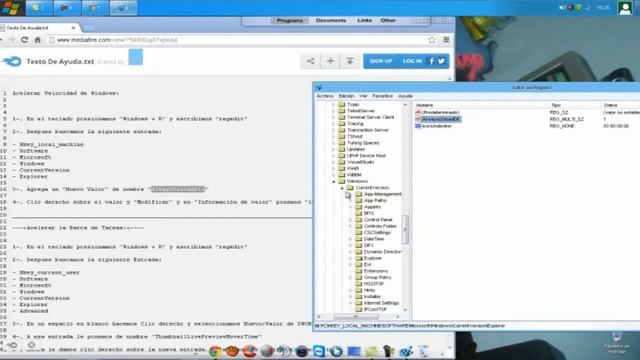Expand the Internet Settings registry key

tap(350, 303)
